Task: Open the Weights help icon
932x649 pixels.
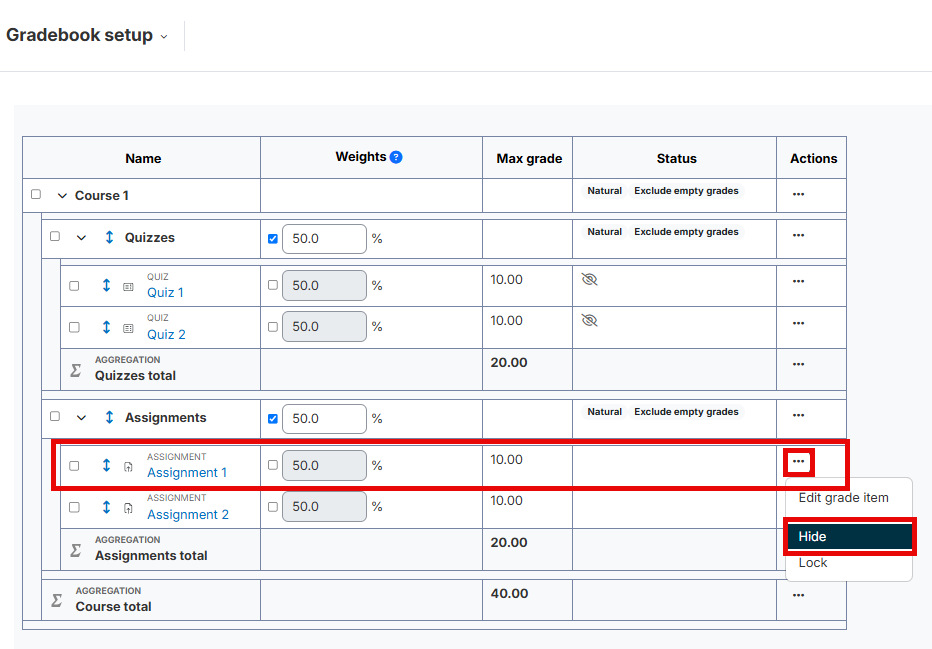Action: coord(396,157)
